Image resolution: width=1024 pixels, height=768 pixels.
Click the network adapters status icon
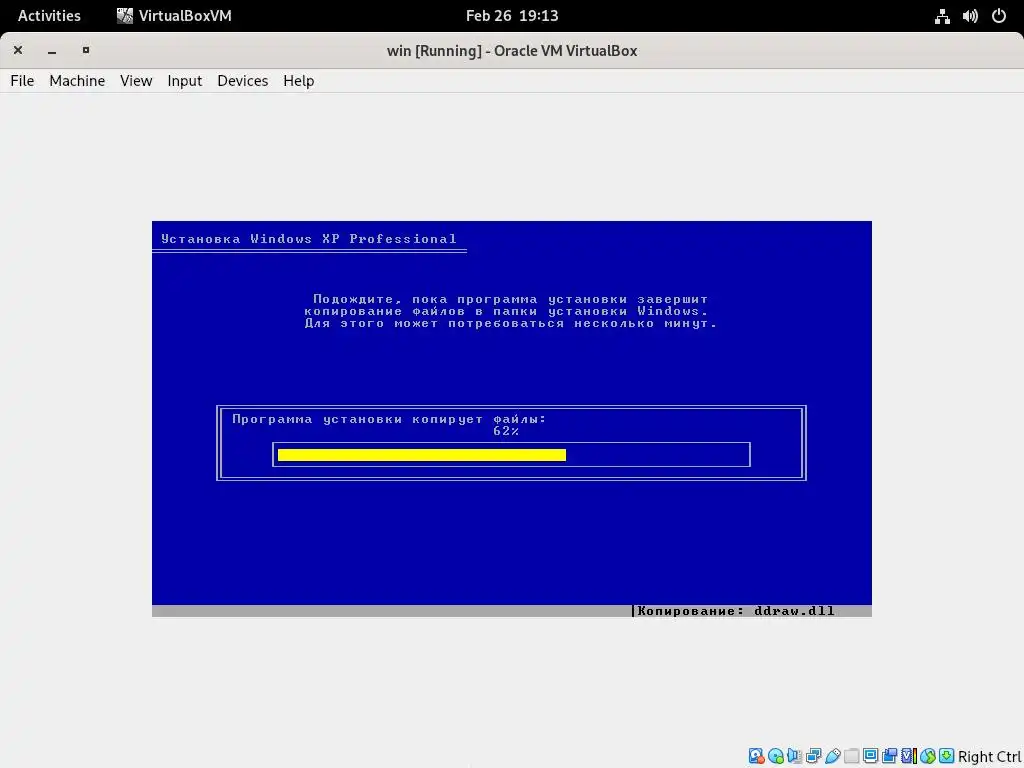point(814,756)
